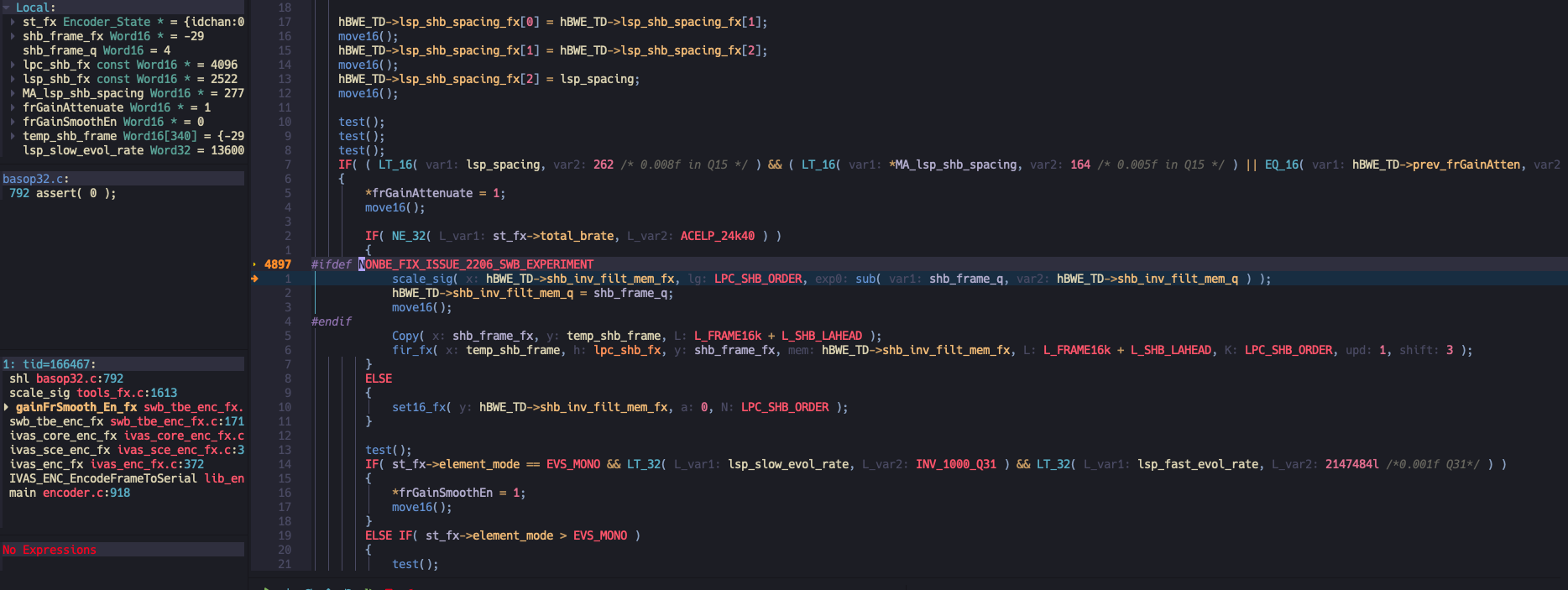The image size is (1568, 590).
Task: Click the orange execution arrow in the gutter
Action: (254, 279)
